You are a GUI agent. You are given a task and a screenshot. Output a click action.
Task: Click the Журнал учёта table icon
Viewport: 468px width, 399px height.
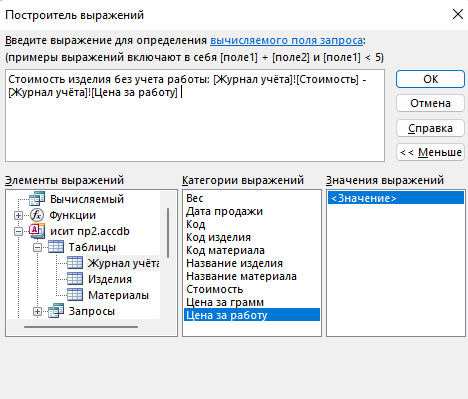point(75,263)
